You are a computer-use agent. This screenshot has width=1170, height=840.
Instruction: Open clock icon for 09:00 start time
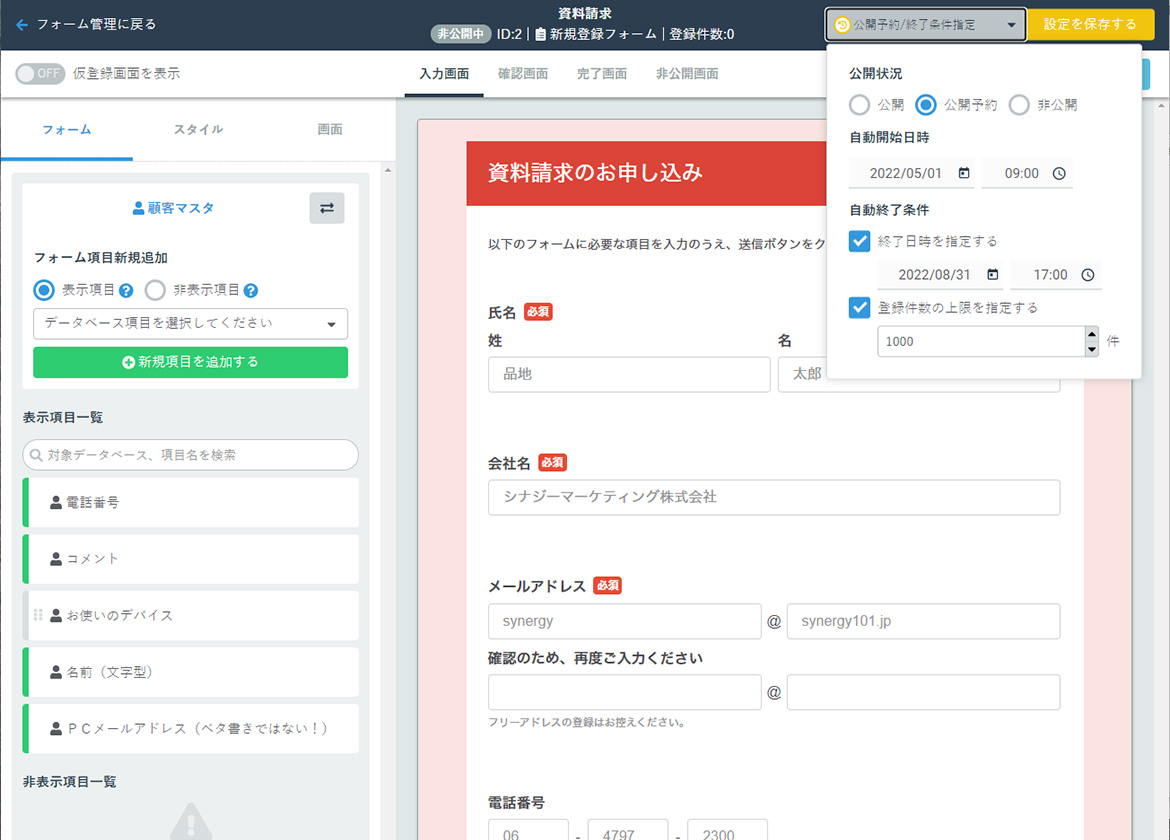pos(1059,173)
